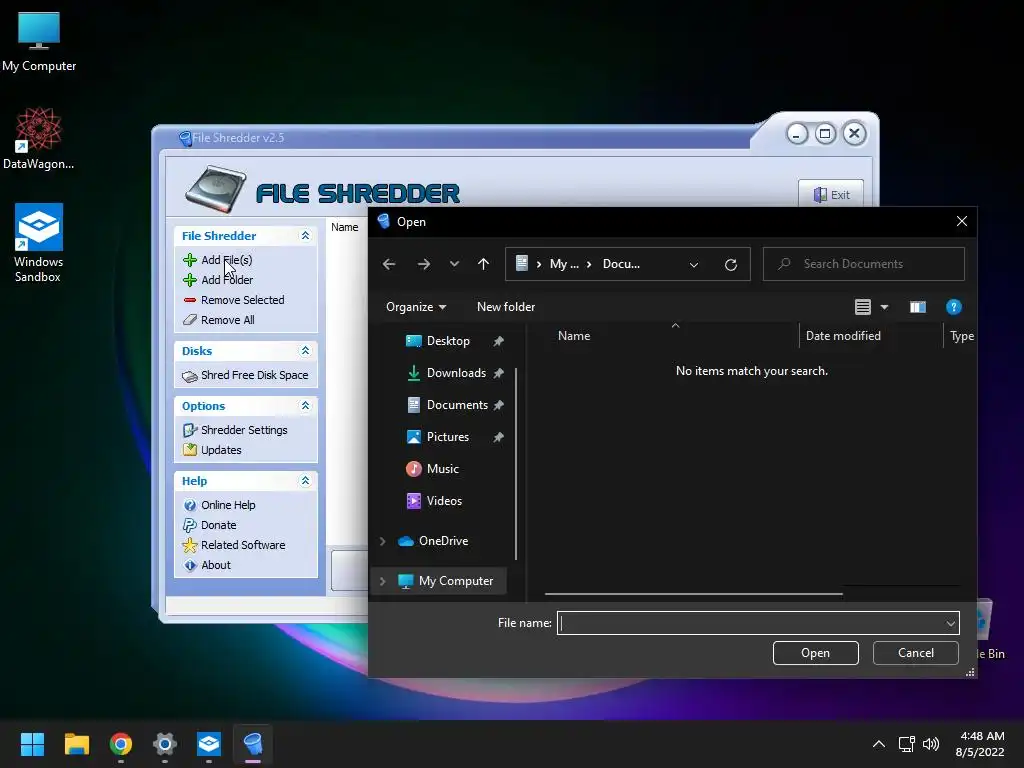Click the Related Software star icon

[x=189, y=545]
